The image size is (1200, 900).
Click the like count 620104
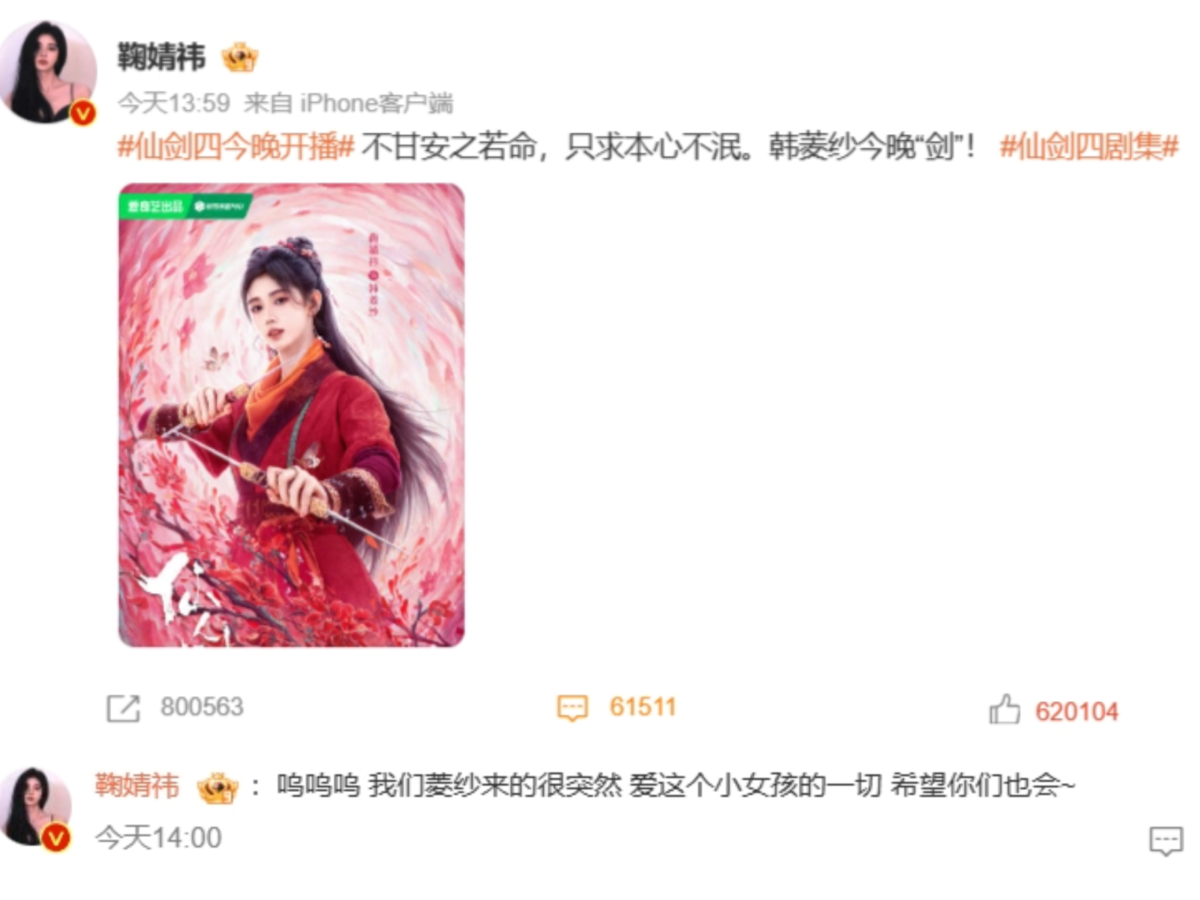pyautogui.click(x=1077, y=712)
